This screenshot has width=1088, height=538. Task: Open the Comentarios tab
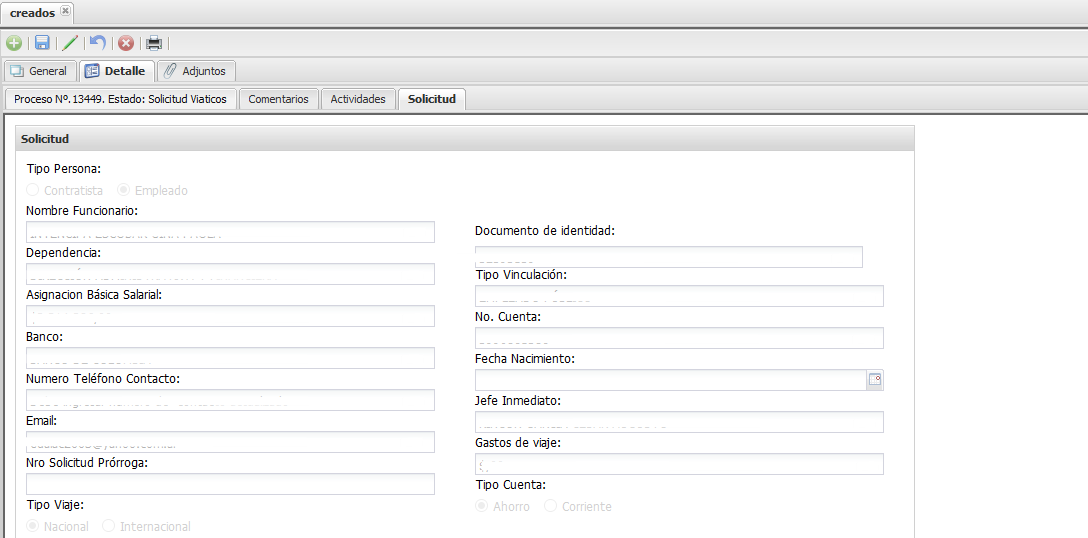278,99
